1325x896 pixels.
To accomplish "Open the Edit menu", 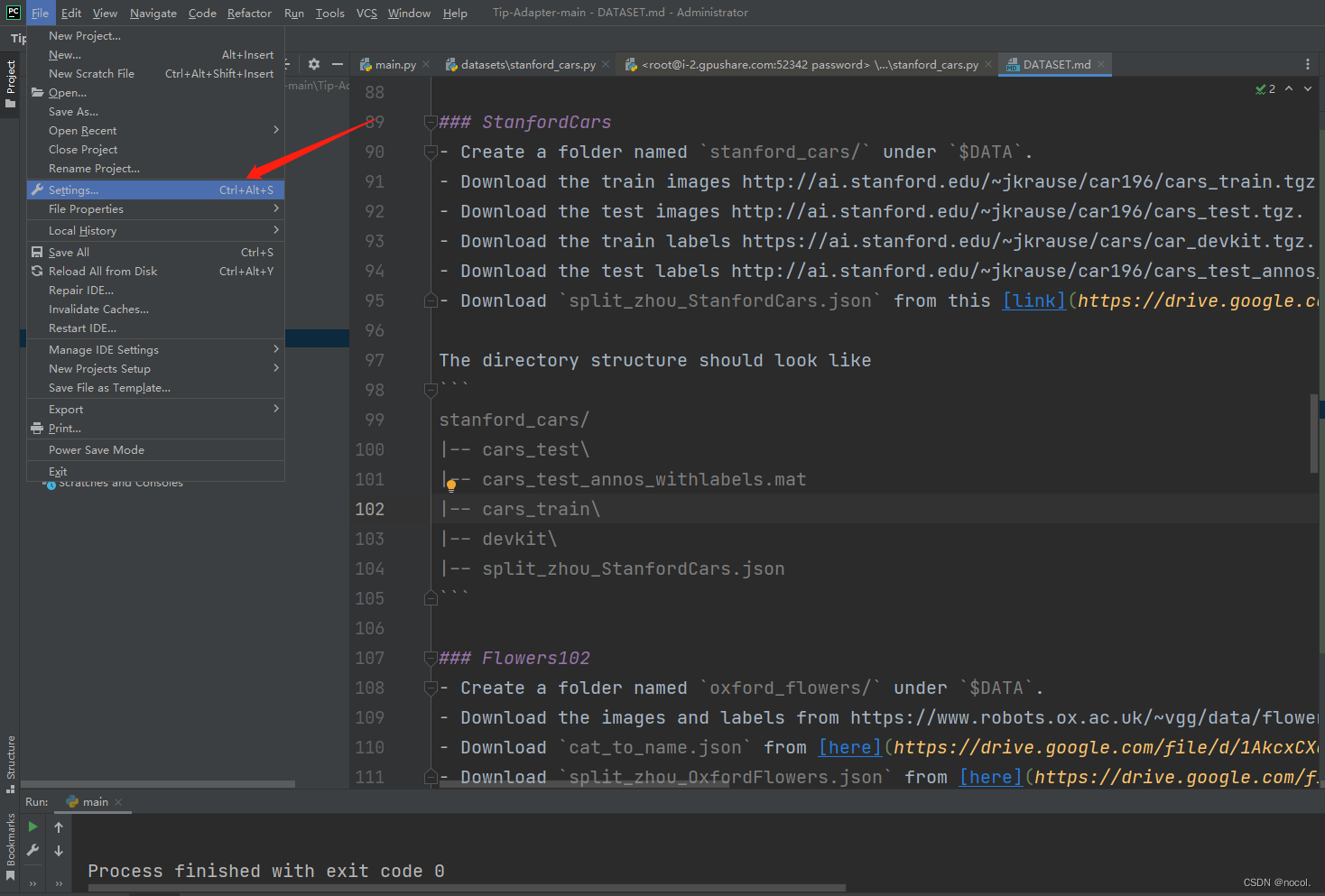I will (71, 13).
